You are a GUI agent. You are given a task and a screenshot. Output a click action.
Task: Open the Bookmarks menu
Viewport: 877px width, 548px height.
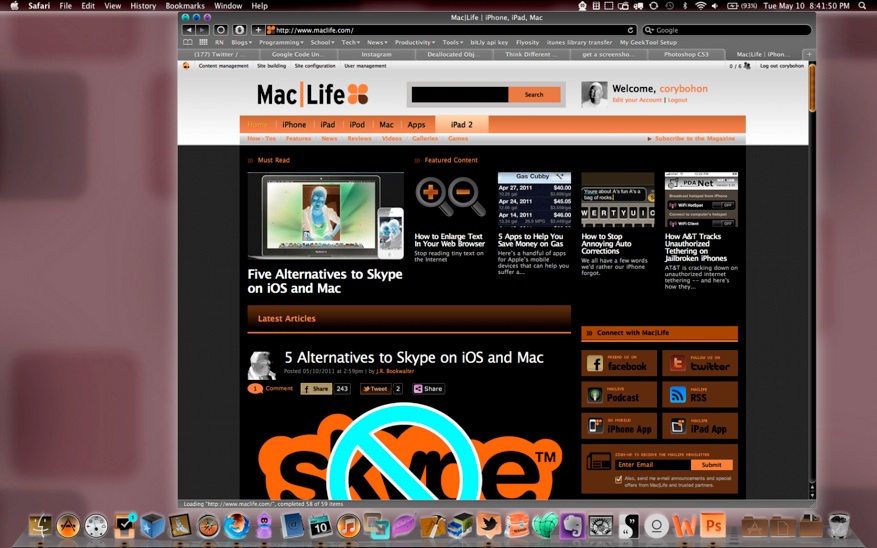pyautogui.click(x=185, y=6)
